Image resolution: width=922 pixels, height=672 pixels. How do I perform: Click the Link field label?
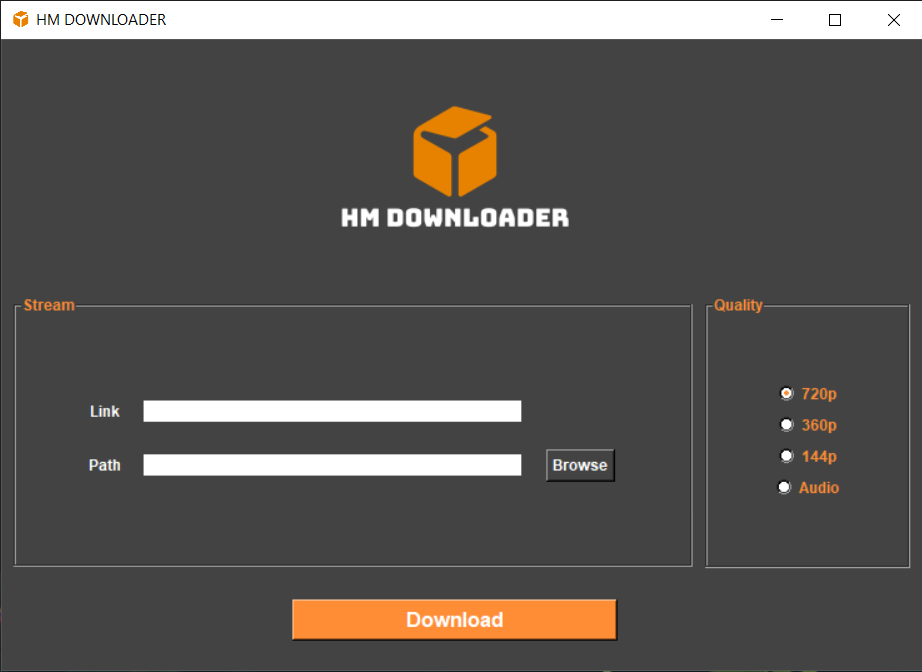tap(105, 411)
